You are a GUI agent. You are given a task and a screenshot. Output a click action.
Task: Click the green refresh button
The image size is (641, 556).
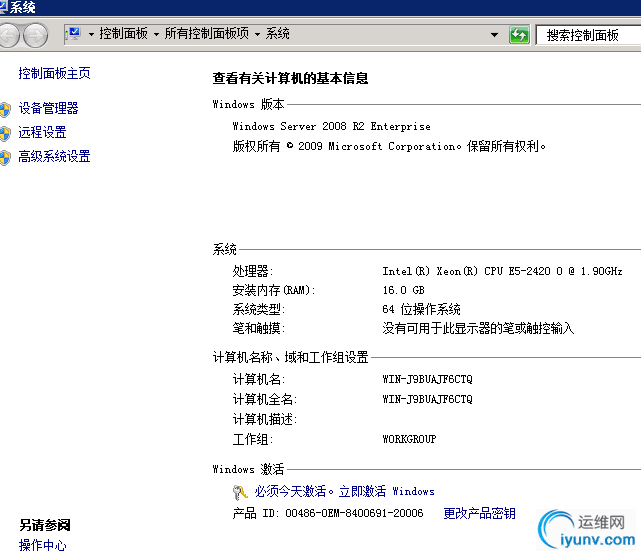(519, 35)
